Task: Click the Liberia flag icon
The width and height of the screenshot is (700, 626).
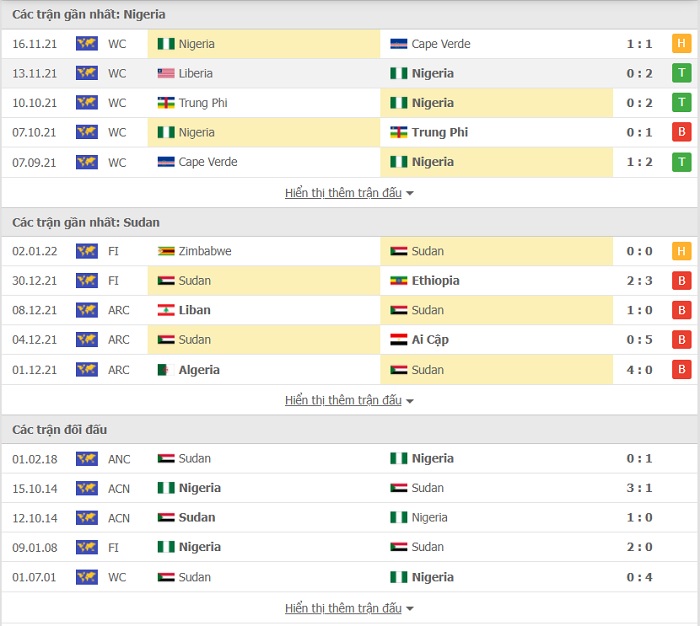Action: [166, 73]
